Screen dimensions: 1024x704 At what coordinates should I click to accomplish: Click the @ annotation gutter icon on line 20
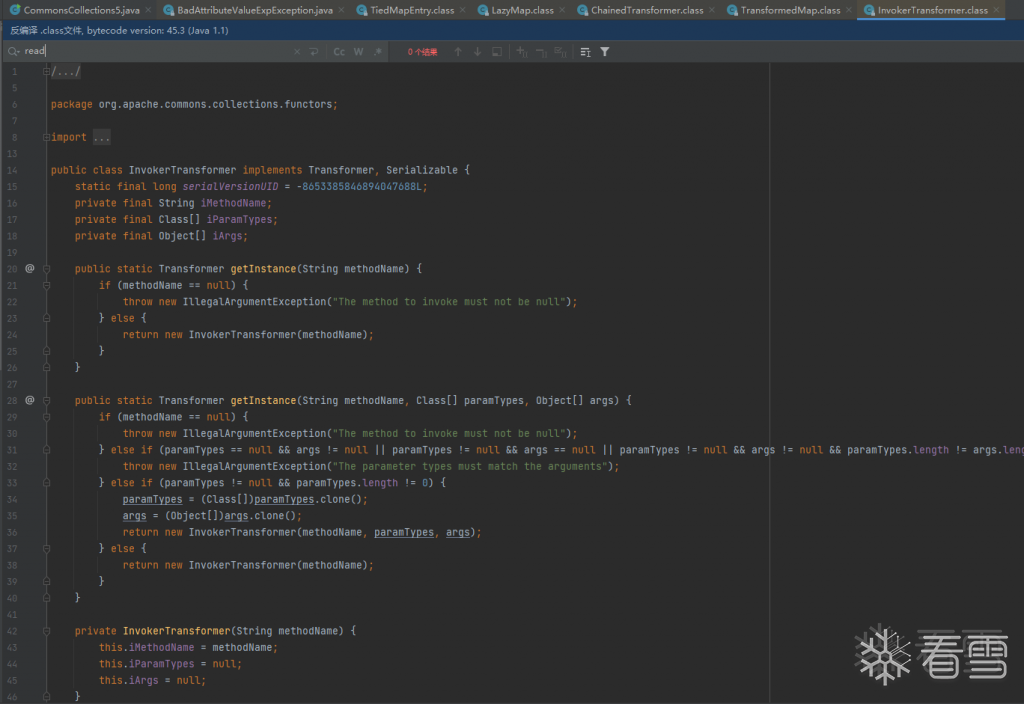pyautogui.click(x=29, y=268)
